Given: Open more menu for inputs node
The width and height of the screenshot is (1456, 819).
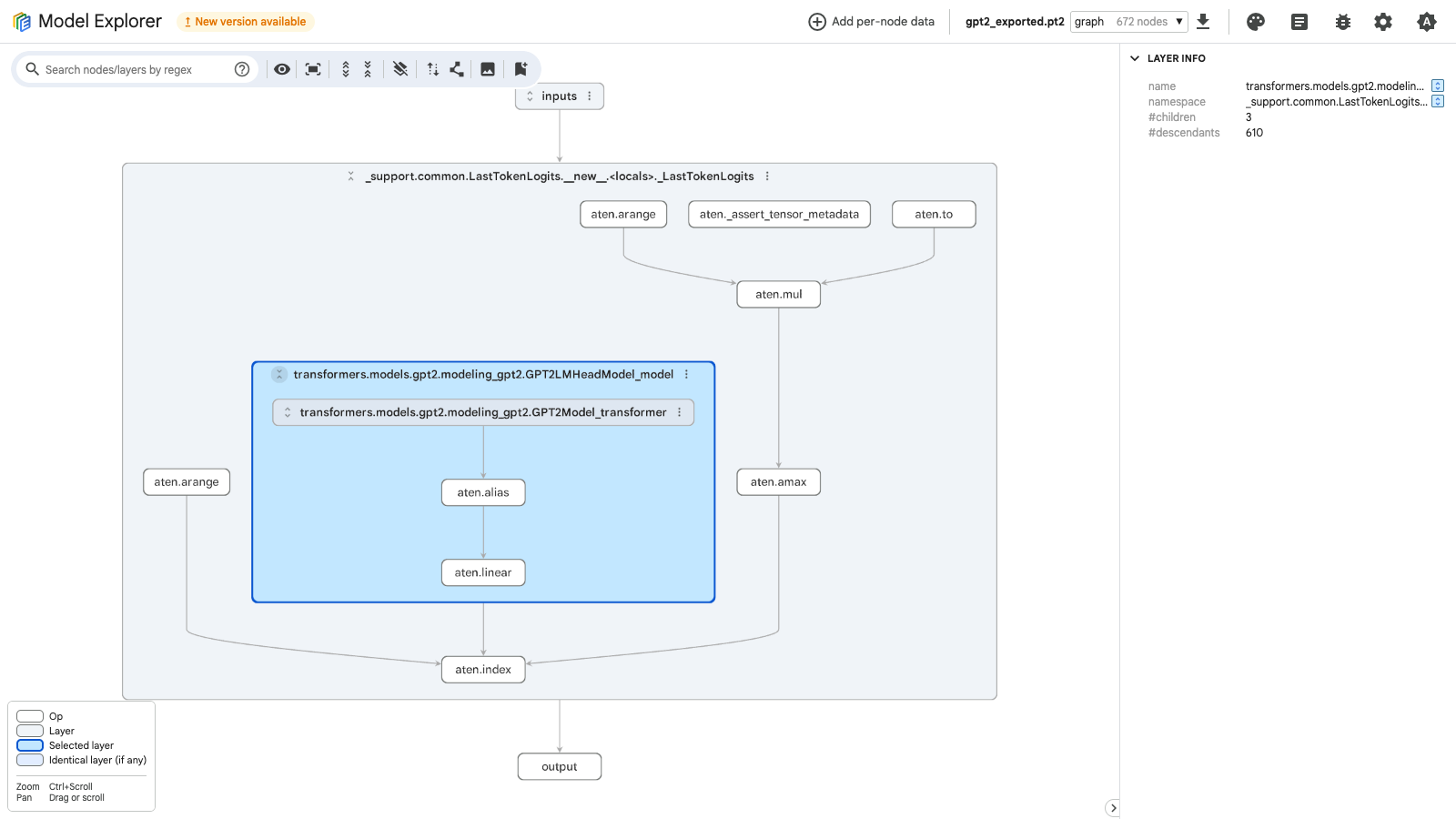Looking at the screenshot, I should pos(590,96).
